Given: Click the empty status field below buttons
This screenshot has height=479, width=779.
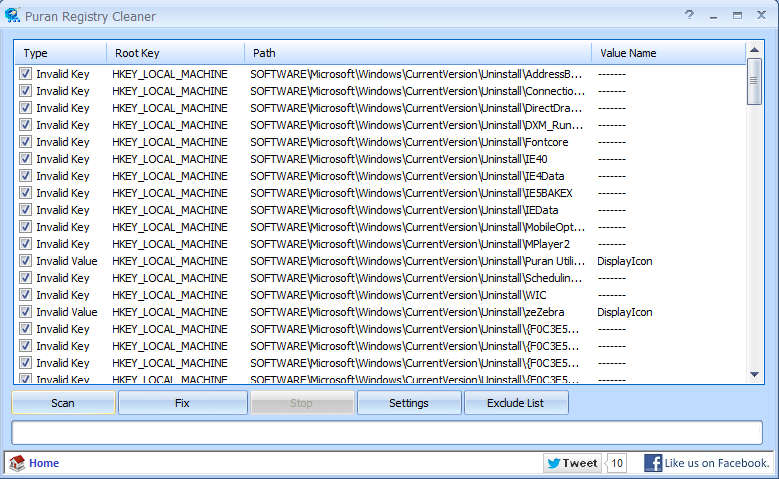Looking at the screenshot, I should click(x=387, y=432).
